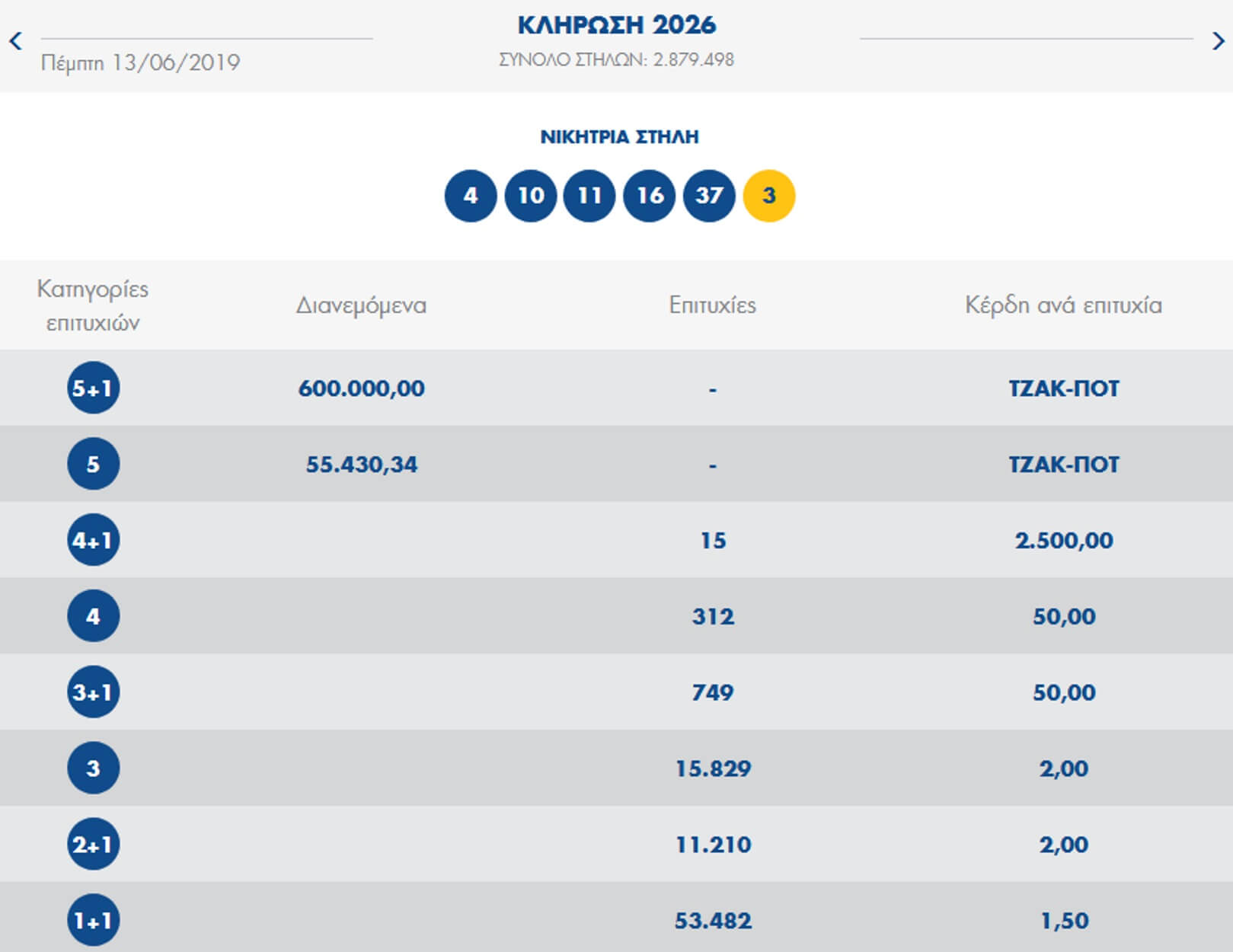Click the 600.000,00 jackpot amount

click(x=361, y=388)
